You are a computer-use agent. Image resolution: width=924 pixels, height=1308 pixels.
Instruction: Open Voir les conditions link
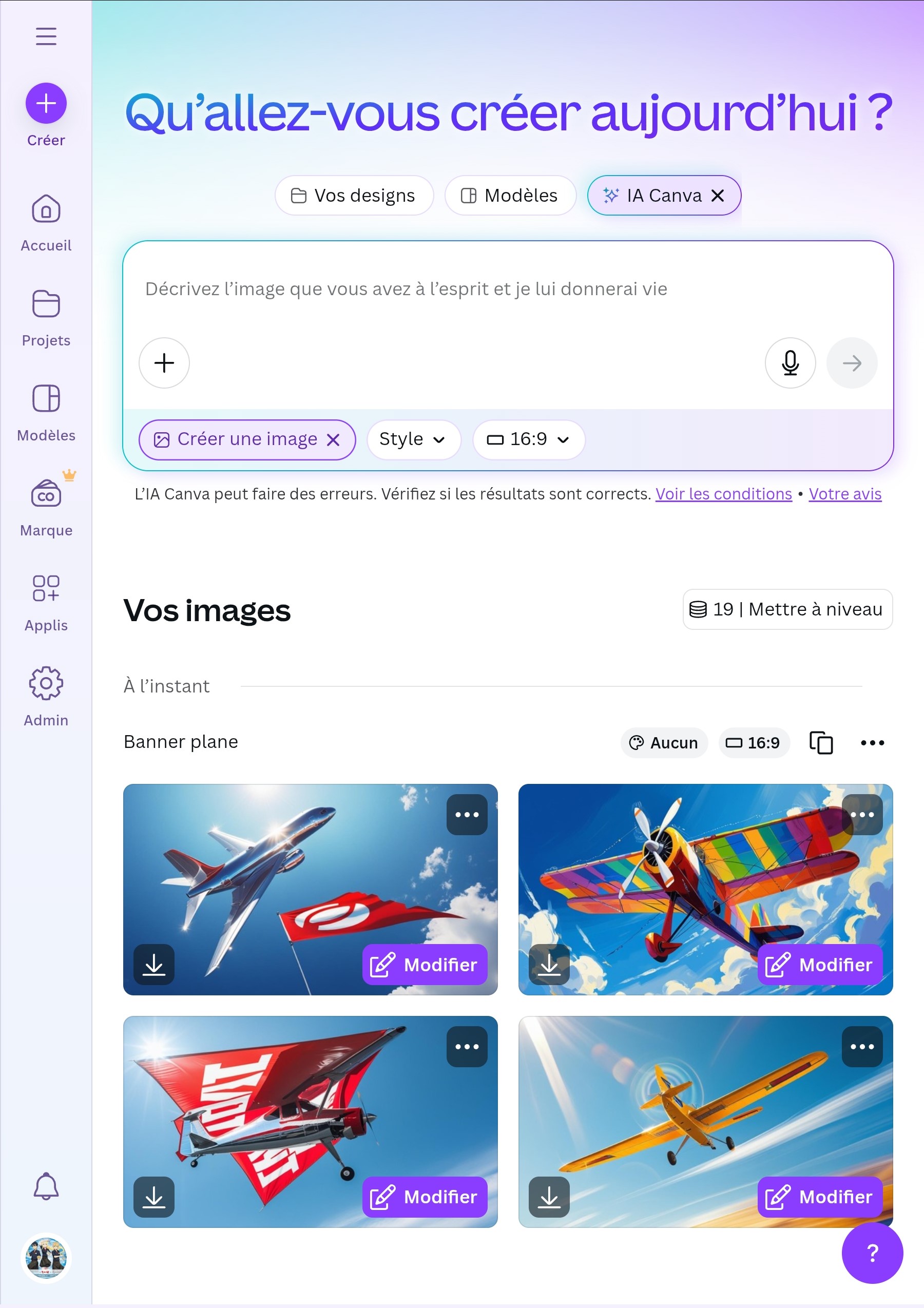pos(723,494)
